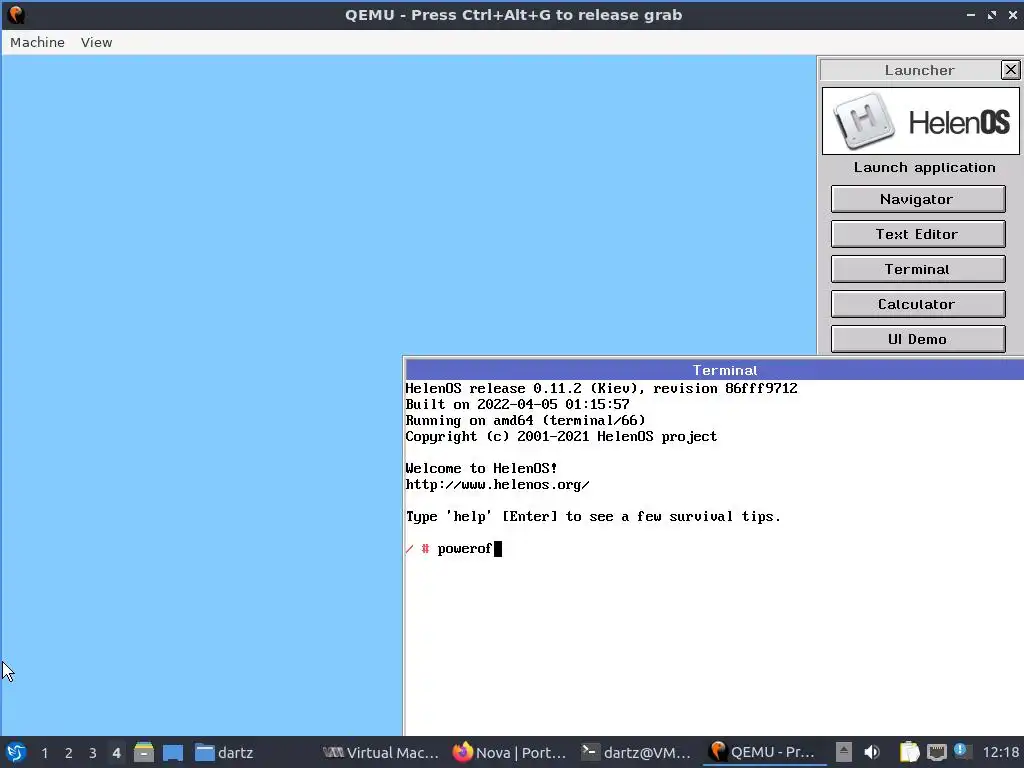Click the HelenOS logo image

[x=920, y=121]
